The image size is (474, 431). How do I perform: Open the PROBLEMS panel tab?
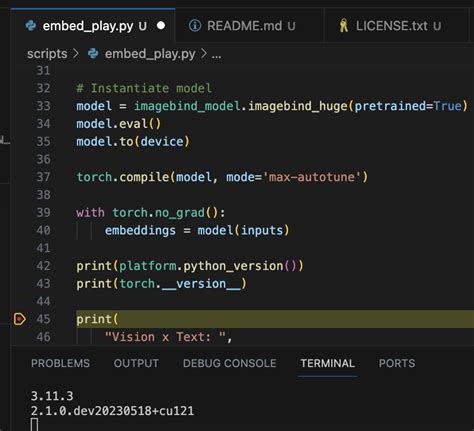click(60, 363)
